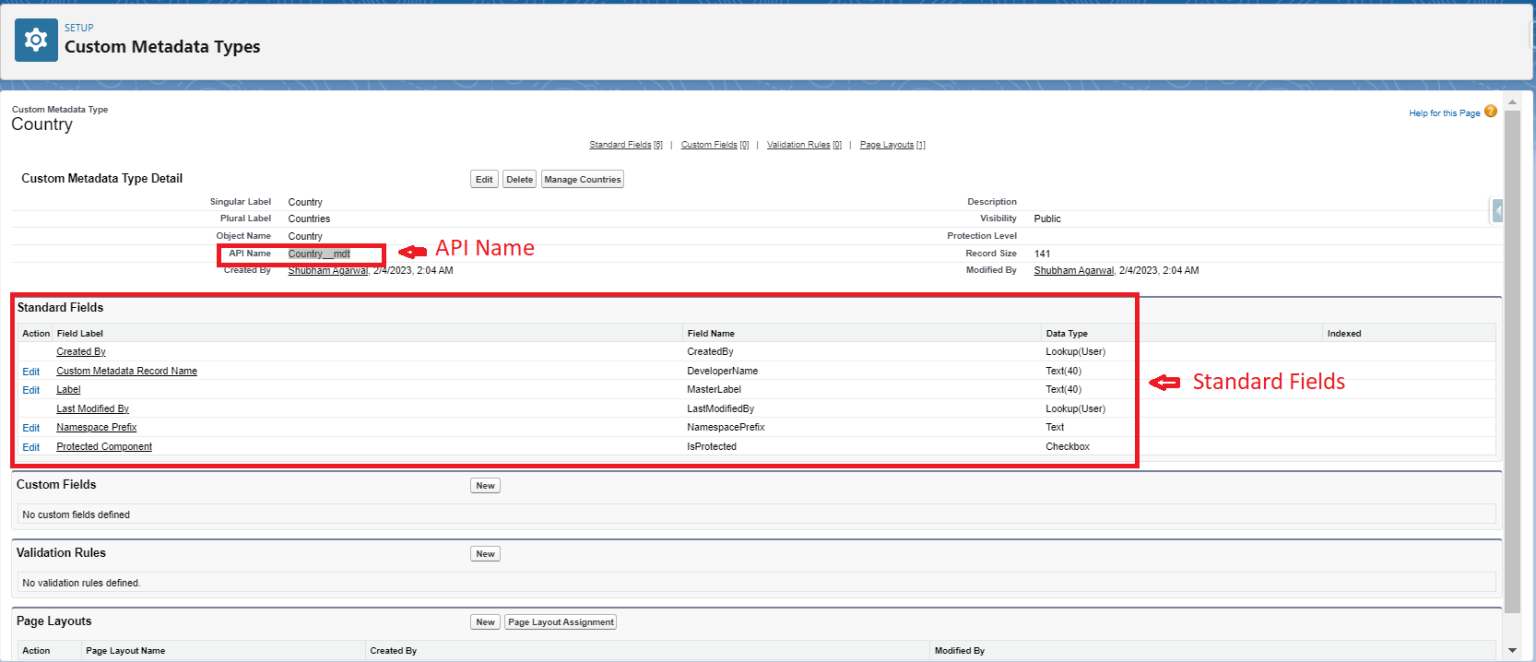Open Shubham Agarwal's Created By profile link
This screenshot has width=1536, height=662.
click(329, 270)
